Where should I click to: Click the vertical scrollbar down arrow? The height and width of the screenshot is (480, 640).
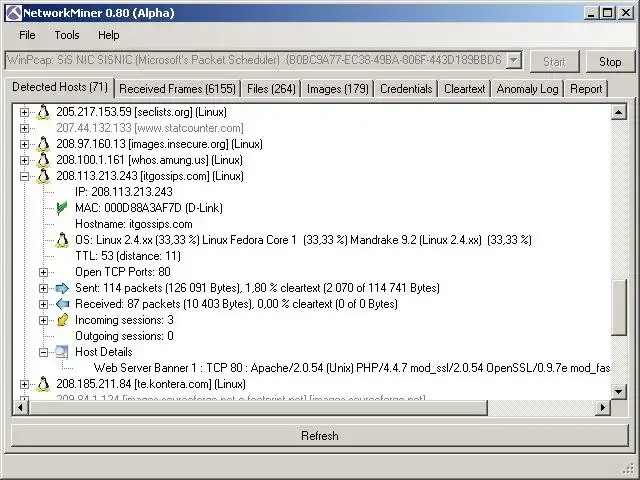(619, 392)
